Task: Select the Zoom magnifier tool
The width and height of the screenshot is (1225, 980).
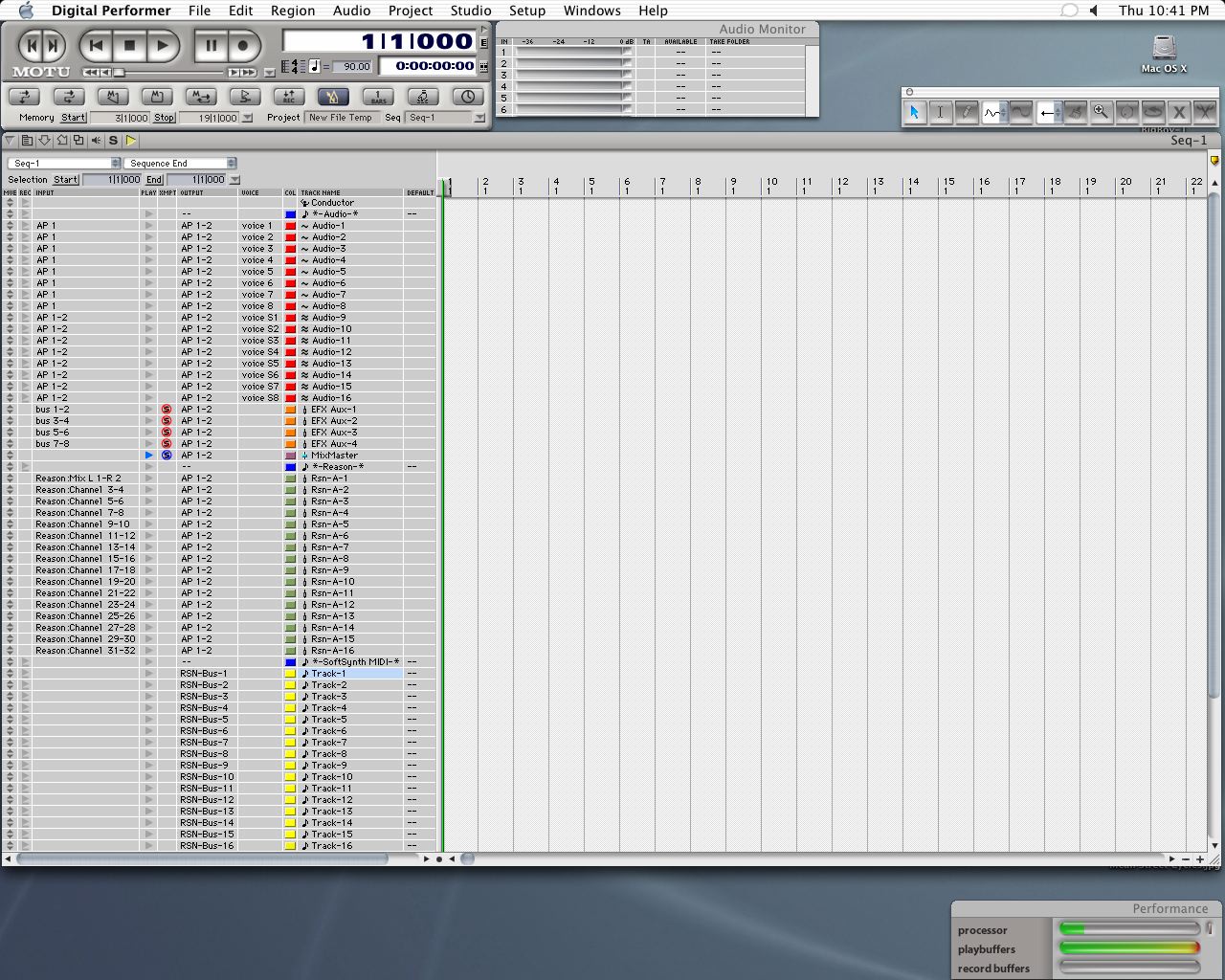Action: coord(1102,112)
